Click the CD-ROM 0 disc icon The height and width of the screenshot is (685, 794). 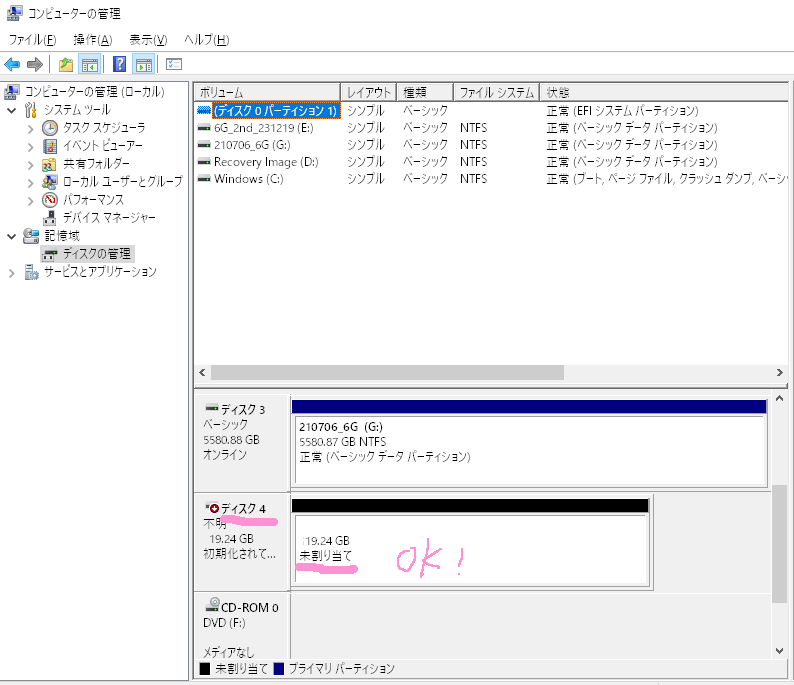tap(213, 605)
